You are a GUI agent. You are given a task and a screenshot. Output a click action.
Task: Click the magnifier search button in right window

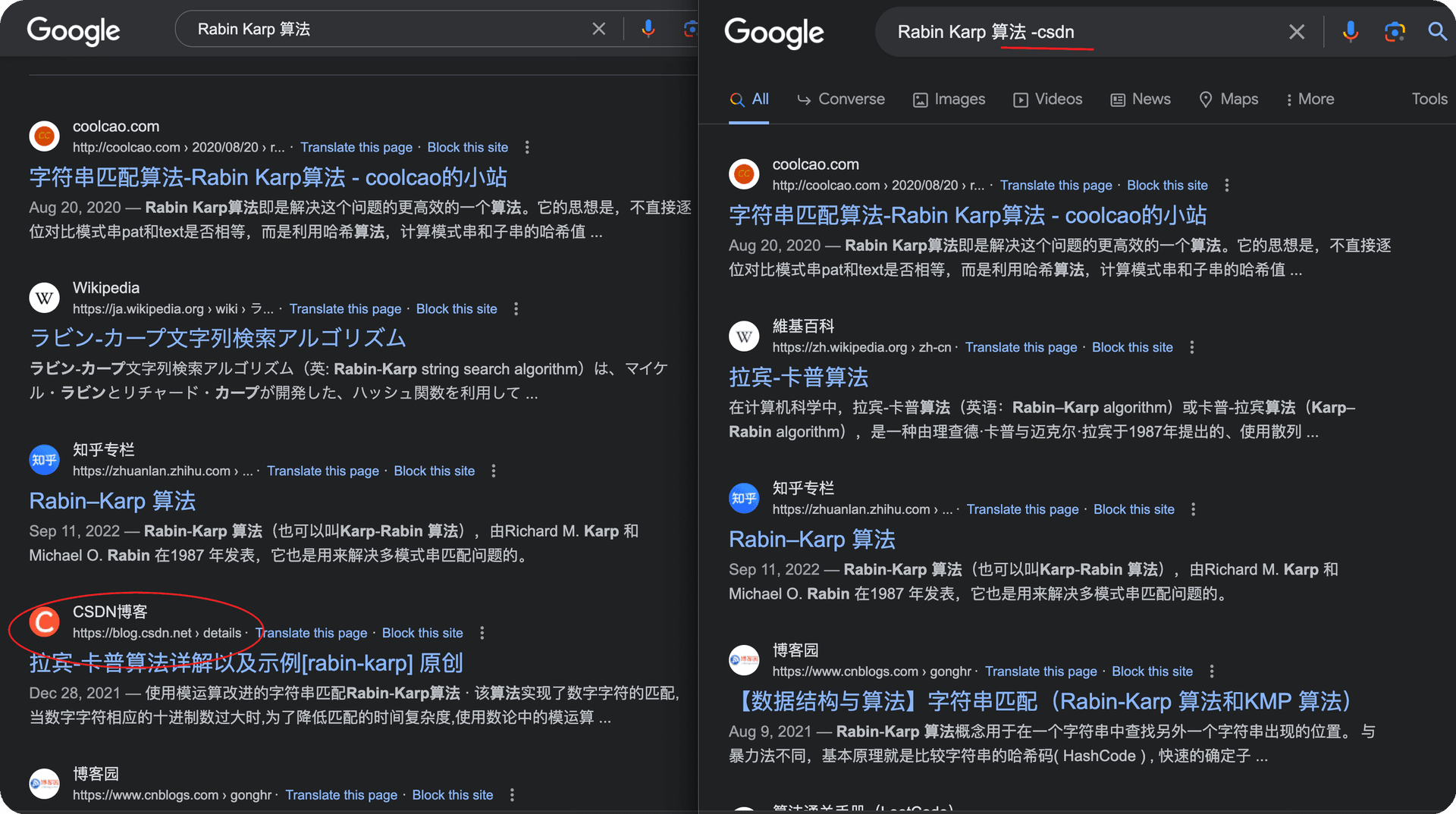click(1437, 31)
